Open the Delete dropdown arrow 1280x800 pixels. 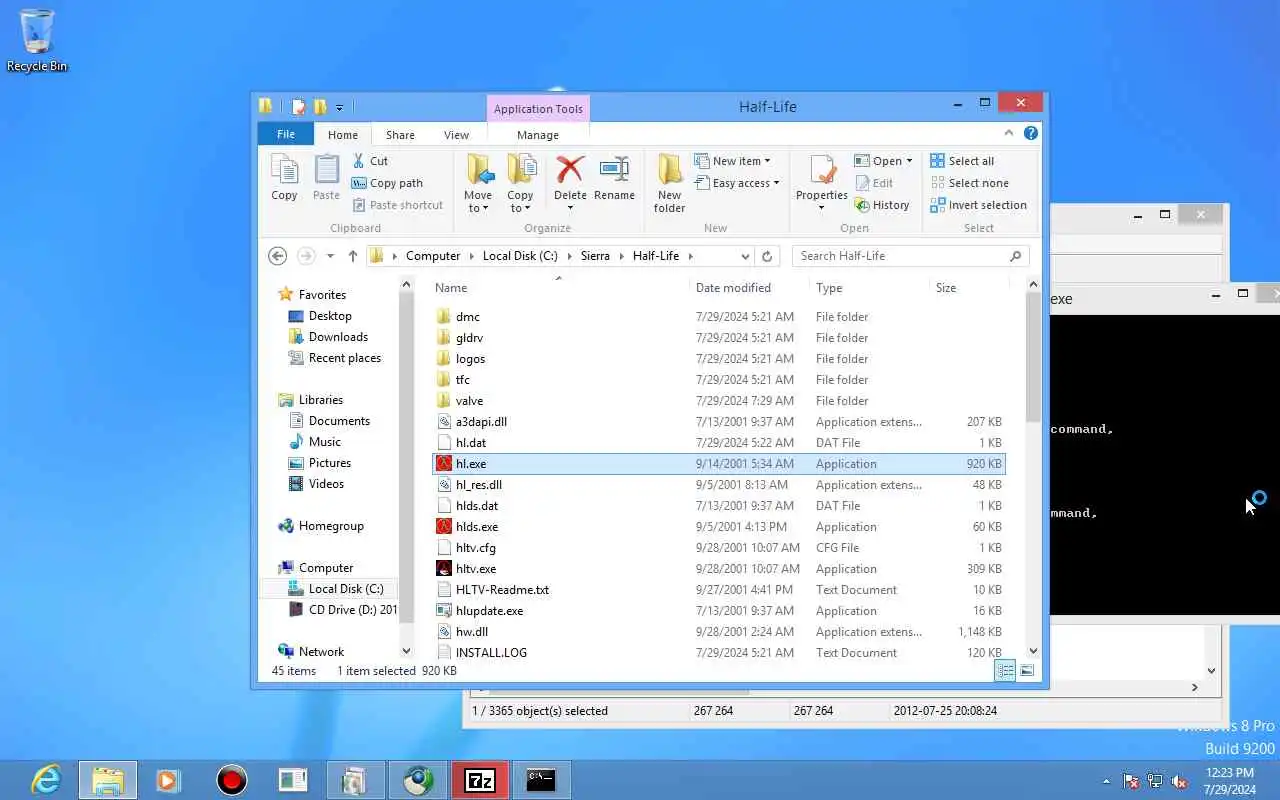(570, 208)
